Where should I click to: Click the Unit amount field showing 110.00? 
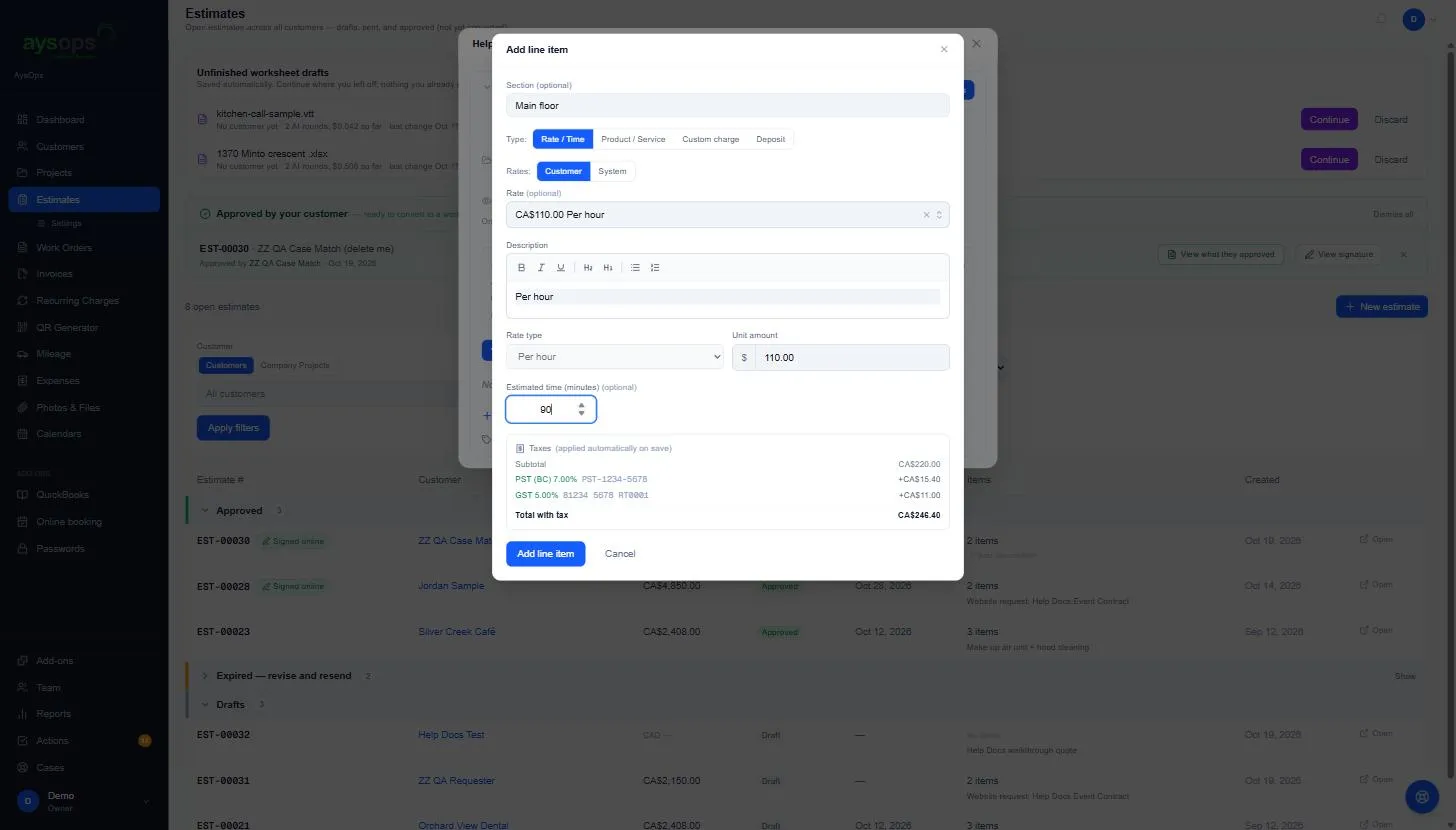852,357
